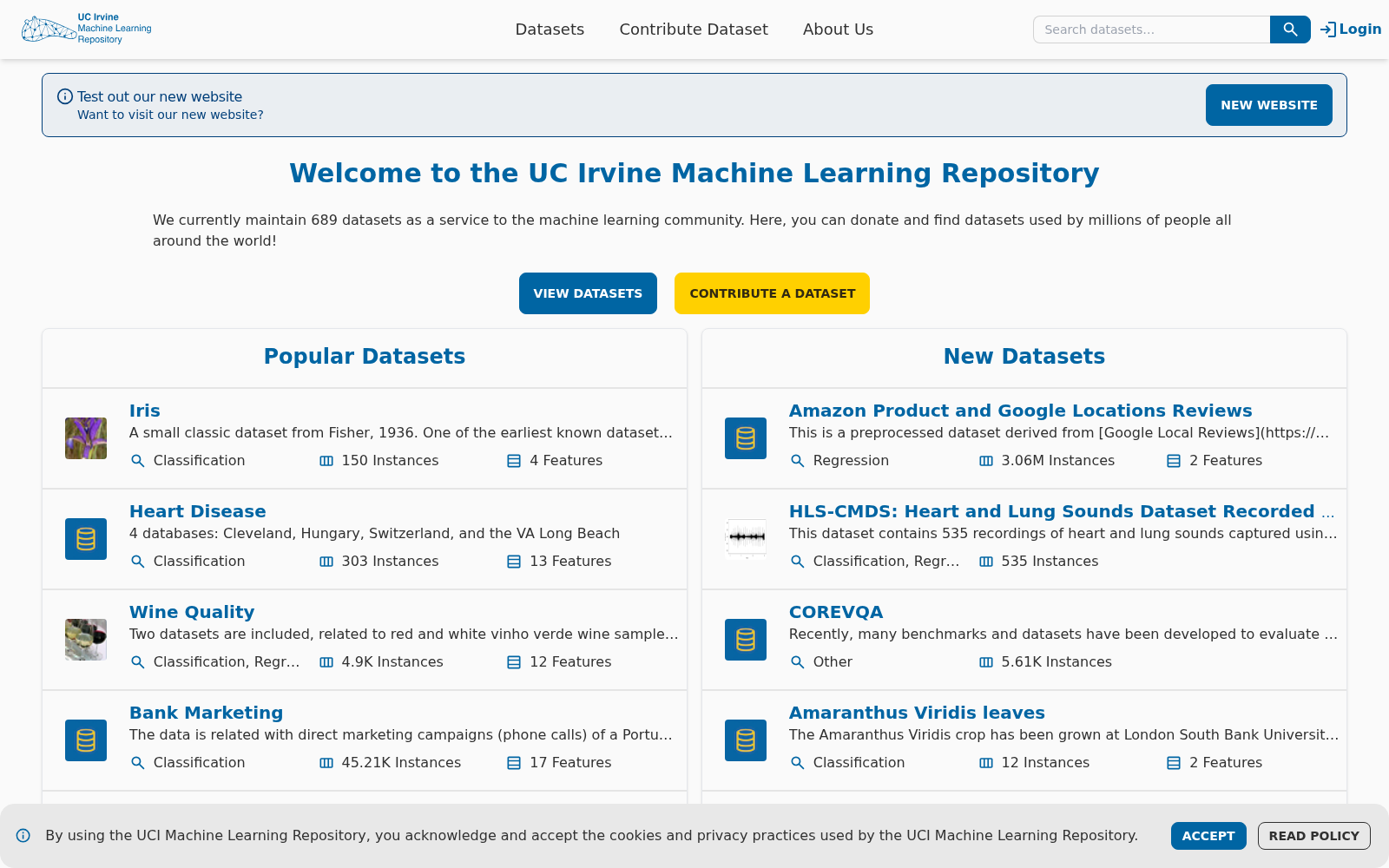Click the instances icon beside 303 Instances
1389x868 pixels.
click(x=326, y=562)
